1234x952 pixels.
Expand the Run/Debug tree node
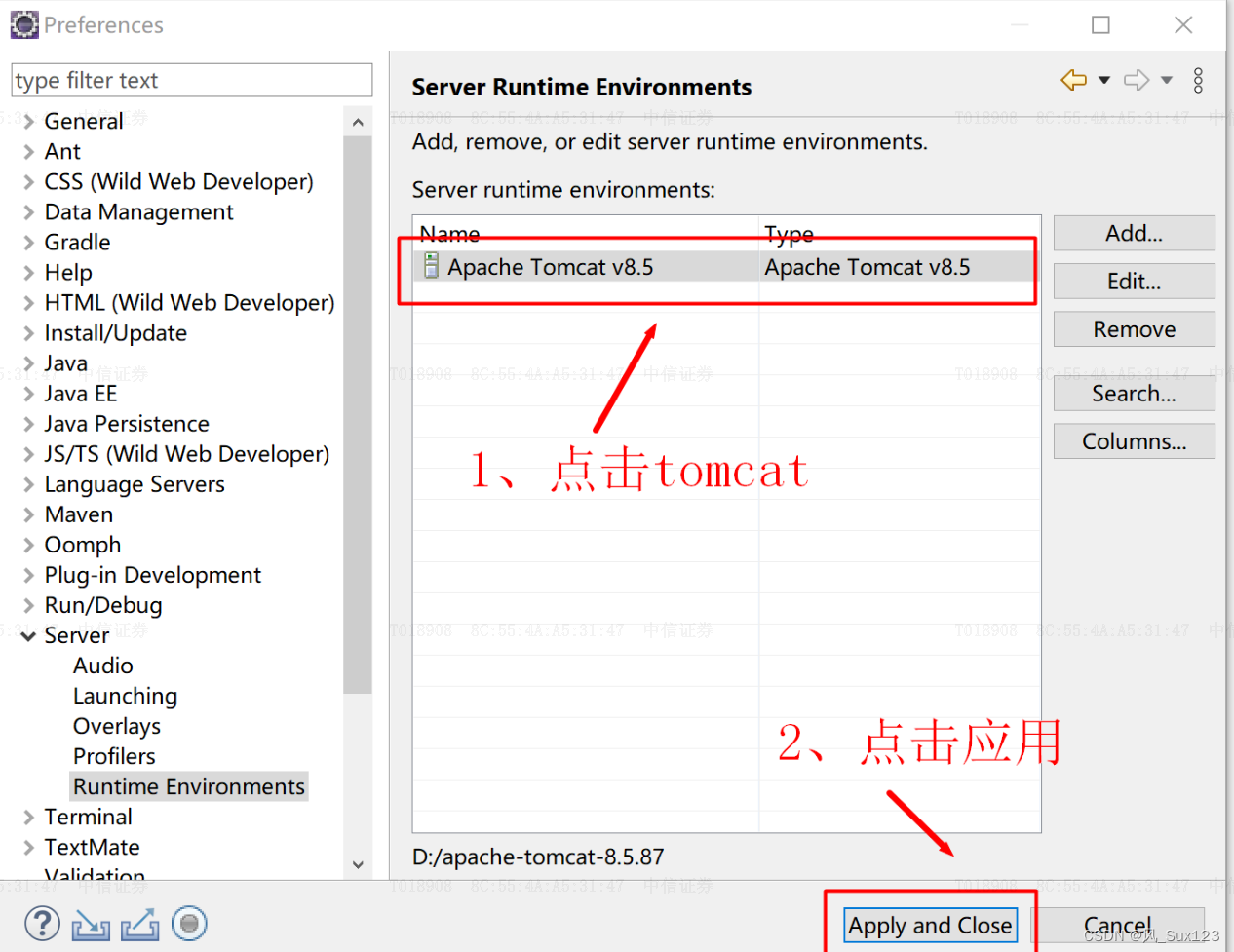29,605
